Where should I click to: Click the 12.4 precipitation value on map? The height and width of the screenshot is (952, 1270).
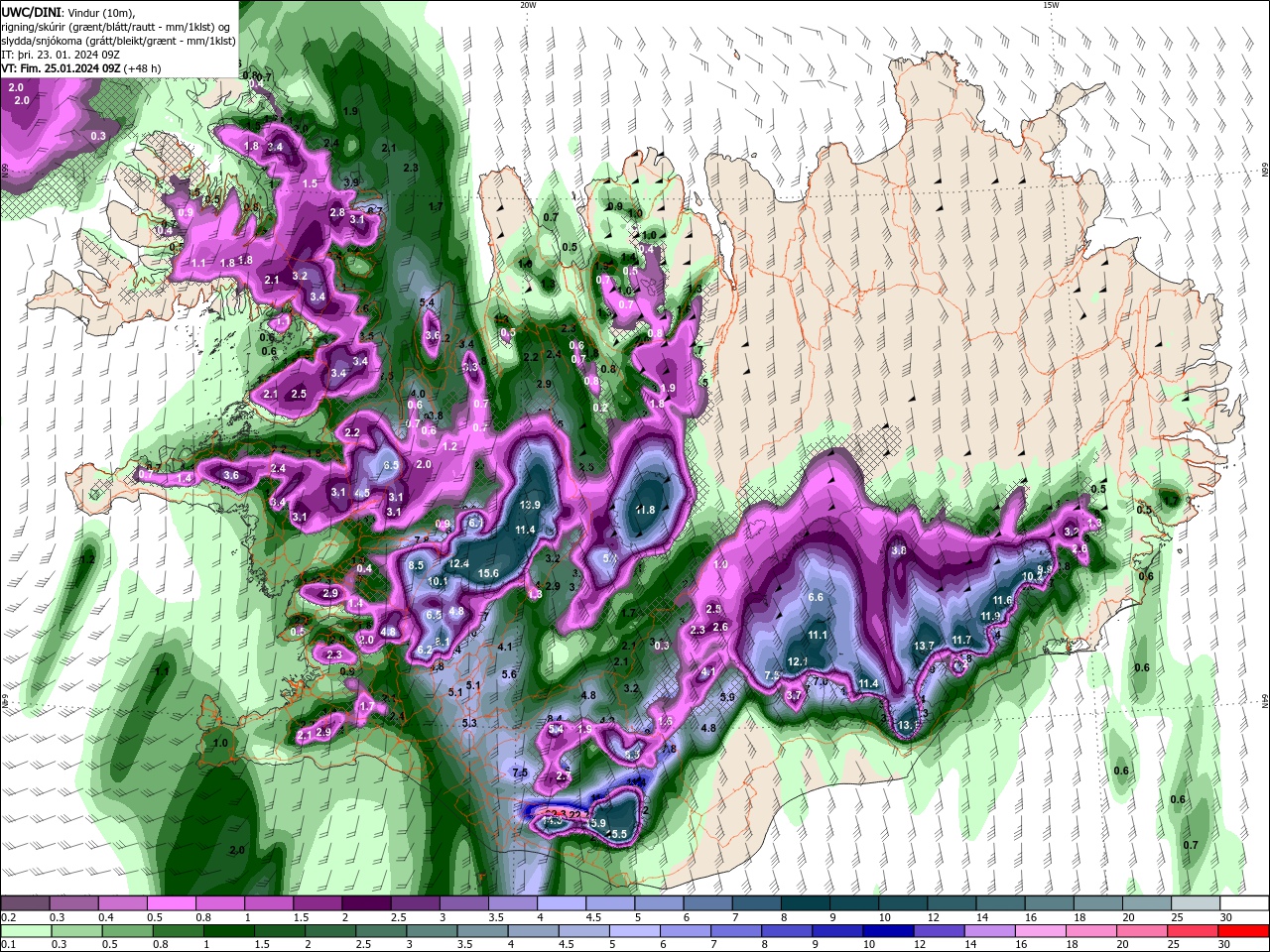[x=459, y=563]
